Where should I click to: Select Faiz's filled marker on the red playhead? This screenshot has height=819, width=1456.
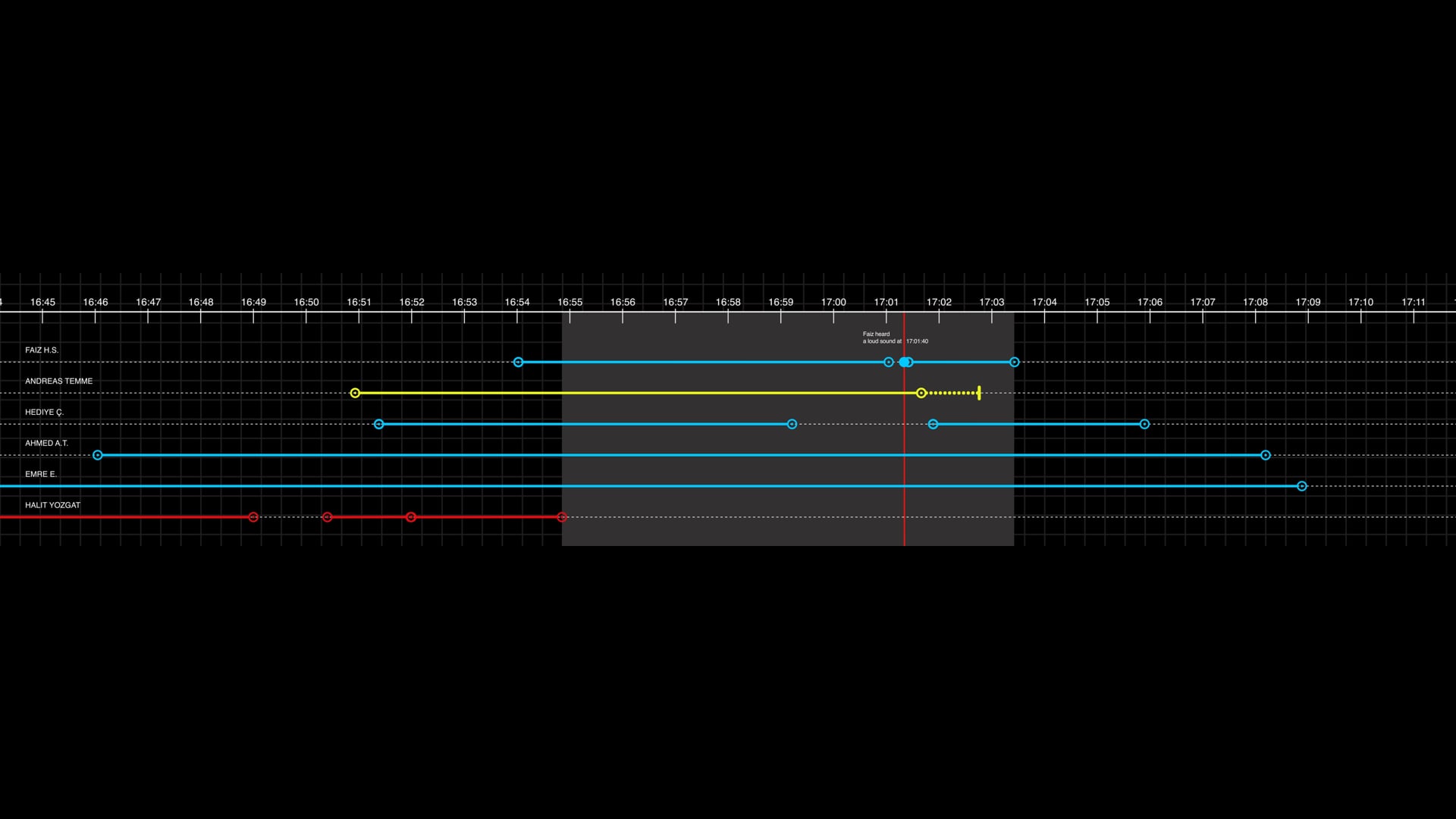[905, 362]
